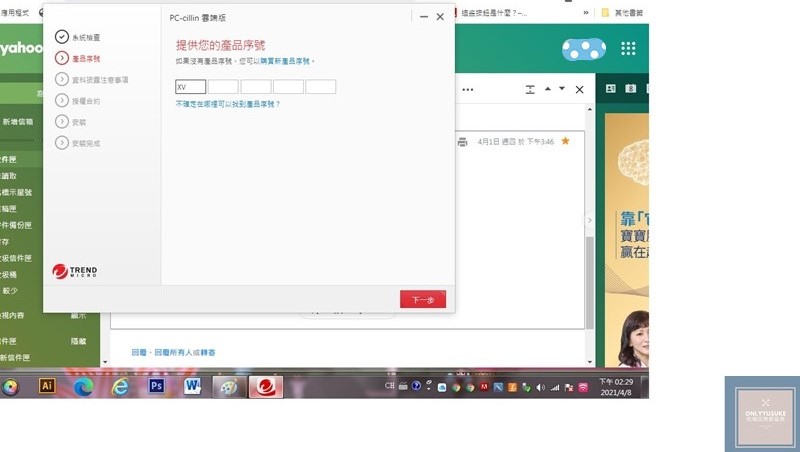Click the 資料披露注意事項 step icon in installer sidebar
This screenshot has width=800, height=452.
pos(62,79)
